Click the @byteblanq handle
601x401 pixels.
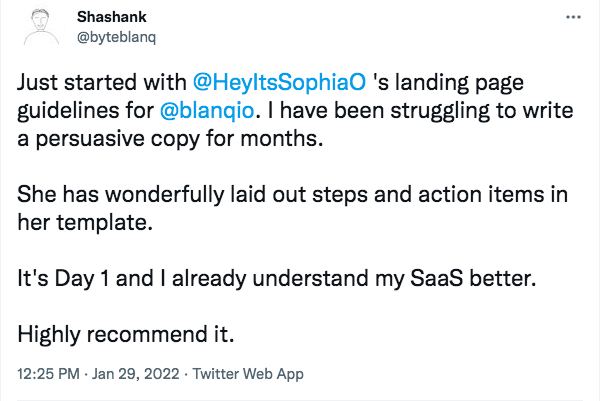(118, 36)
